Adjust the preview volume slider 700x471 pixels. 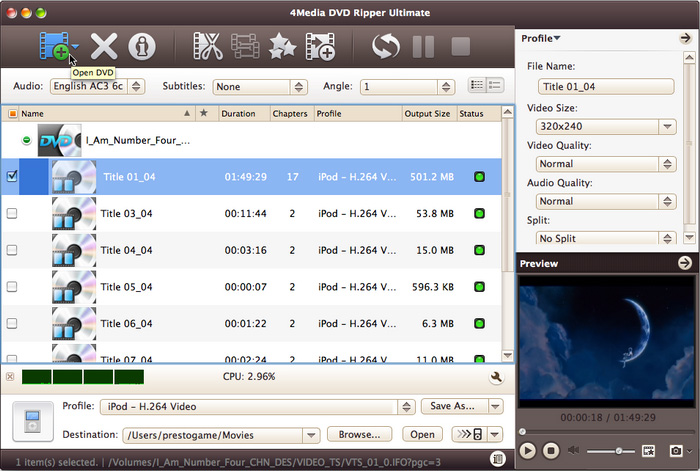[611, 451]
